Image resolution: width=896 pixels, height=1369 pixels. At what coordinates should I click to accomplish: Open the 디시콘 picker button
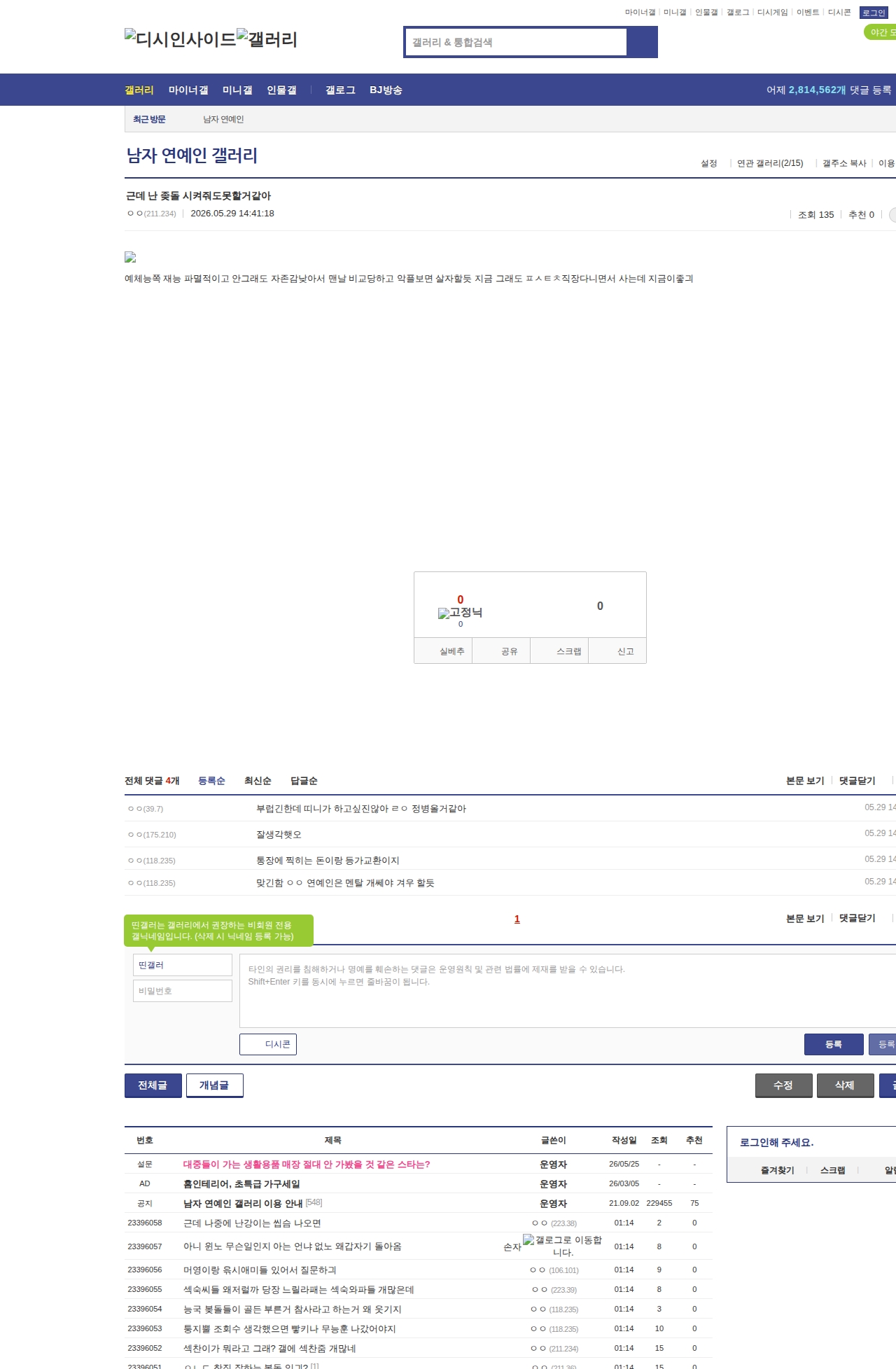[x=268, y=1044]
